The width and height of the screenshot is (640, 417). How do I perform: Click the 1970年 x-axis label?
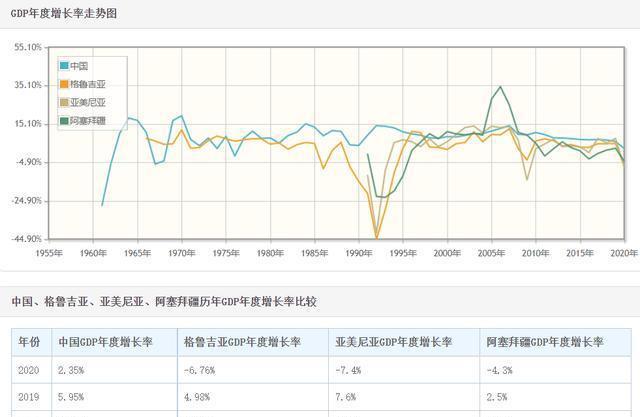(x=182, y=253)
